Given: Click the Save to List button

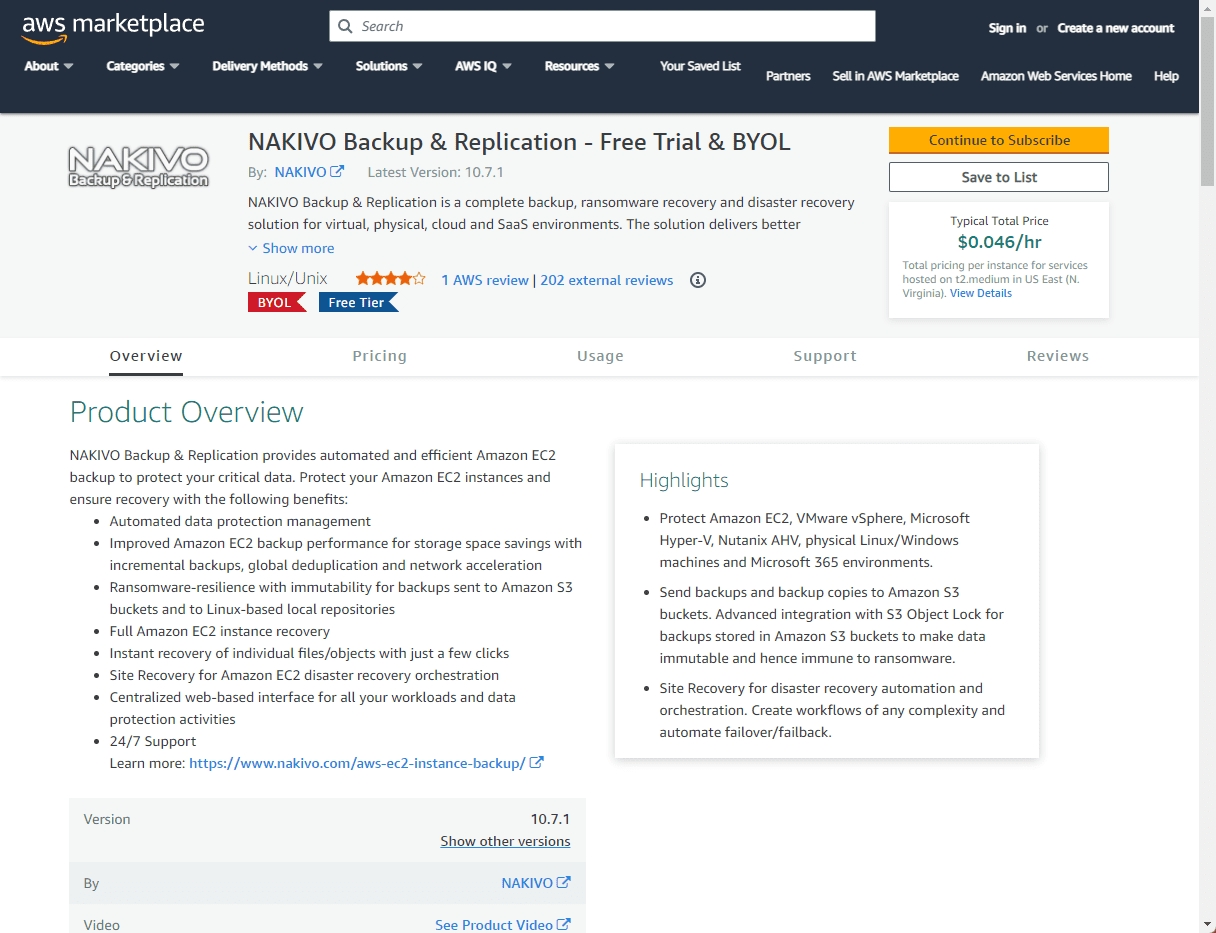Looking at the screenshot, I should click(x=998, y=177).
